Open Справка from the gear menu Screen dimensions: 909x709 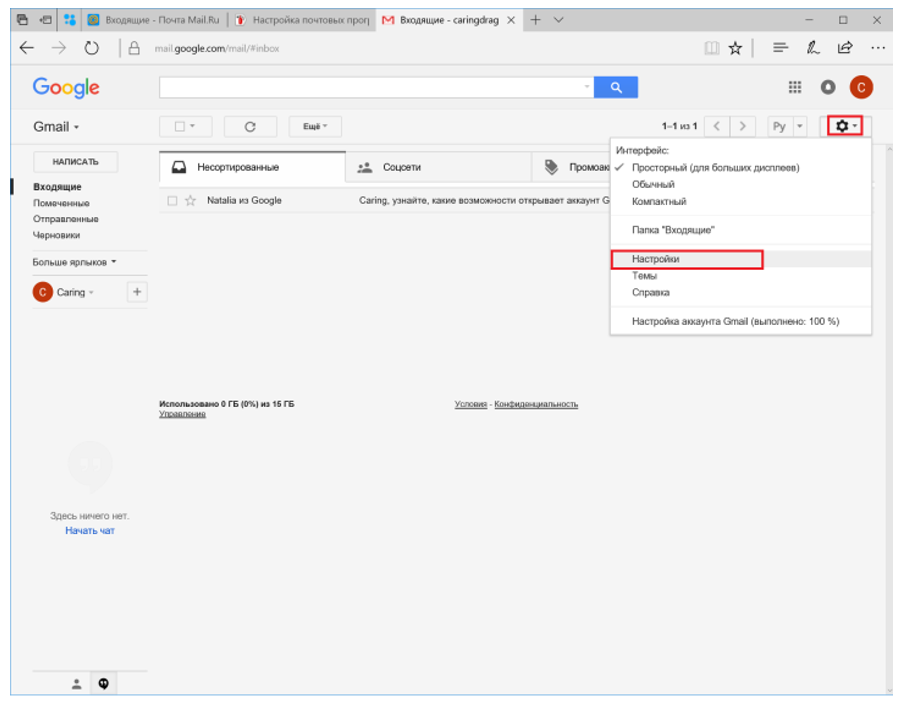pos(650,293)
